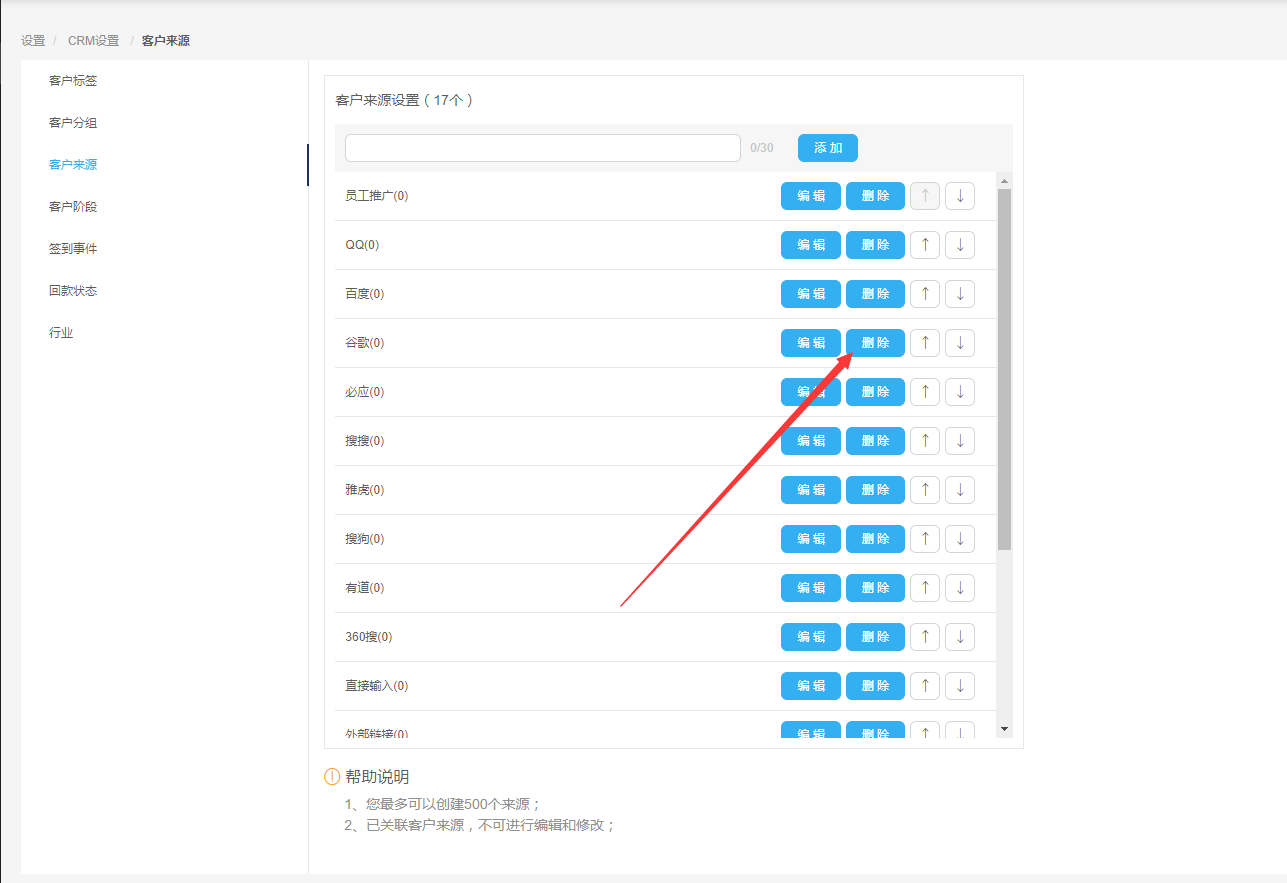The height and width of the screenshot is (883, 1287).
Task: Edit the 必应 customer source
Action: tap(810, 392)
